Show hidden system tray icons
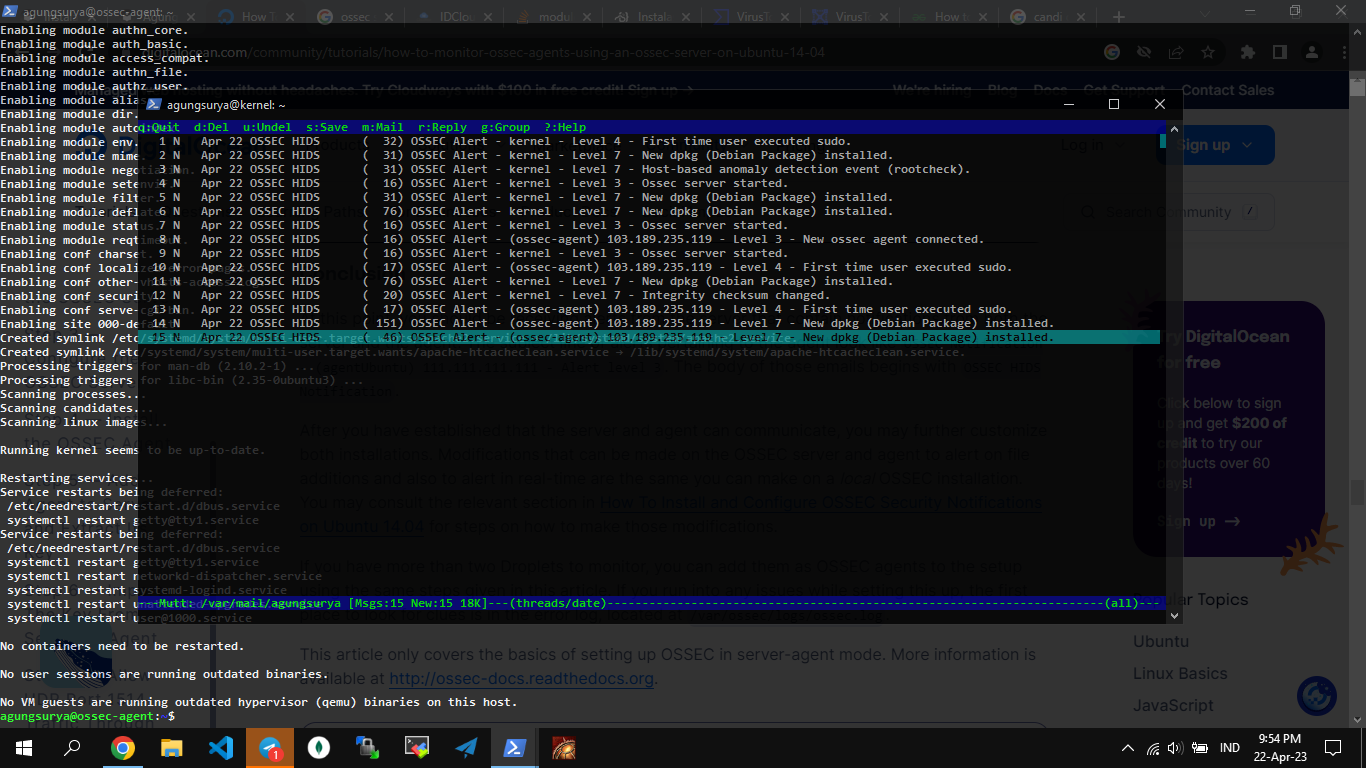 click(x=1128, y=748)
